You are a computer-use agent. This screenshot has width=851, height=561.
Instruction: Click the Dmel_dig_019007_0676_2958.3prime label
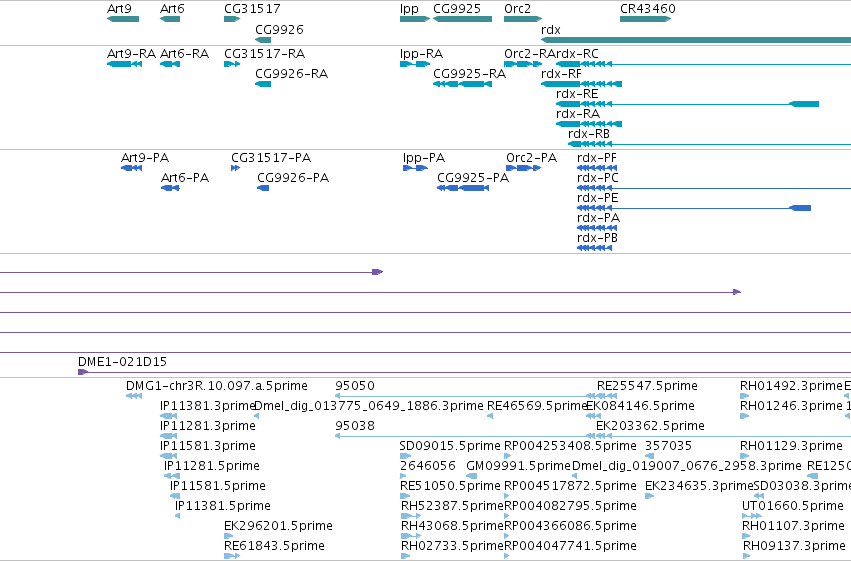(687, 466)
